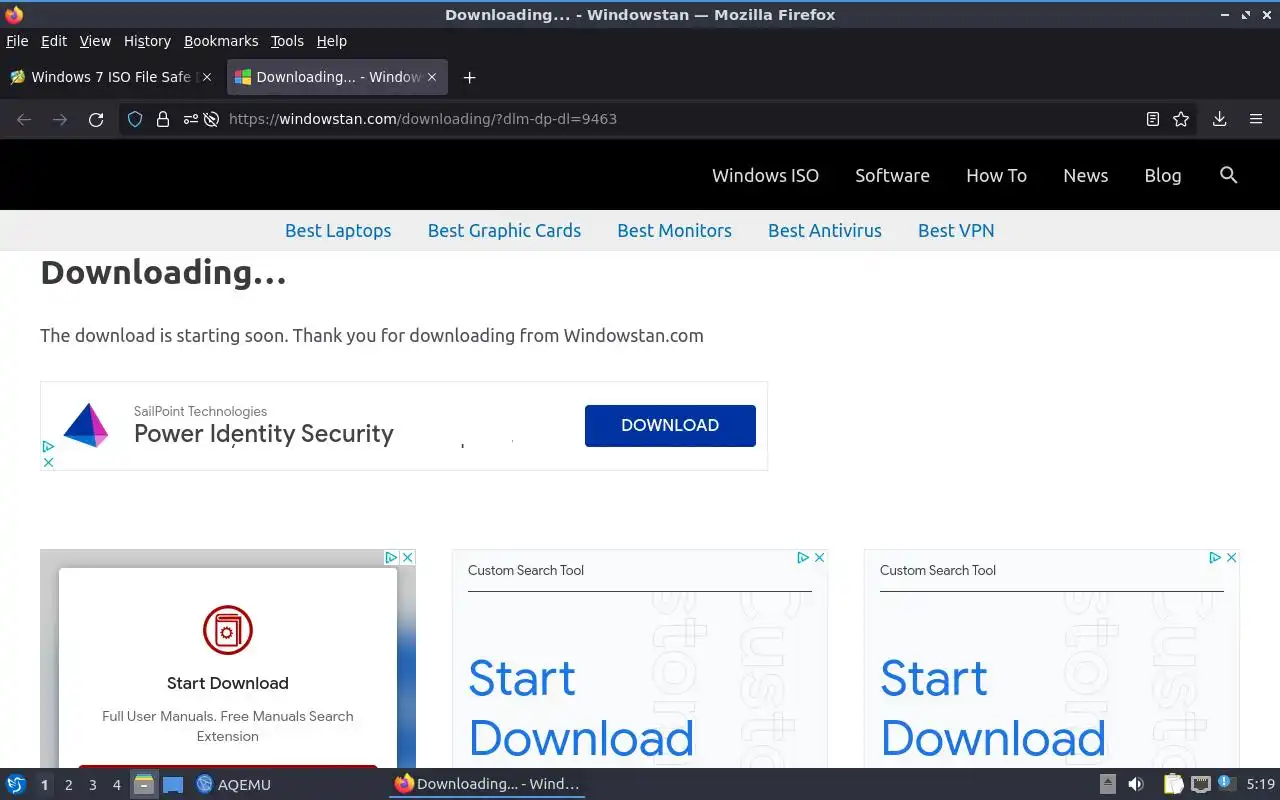Click the show desktop taskbar icon

[173, 785]
